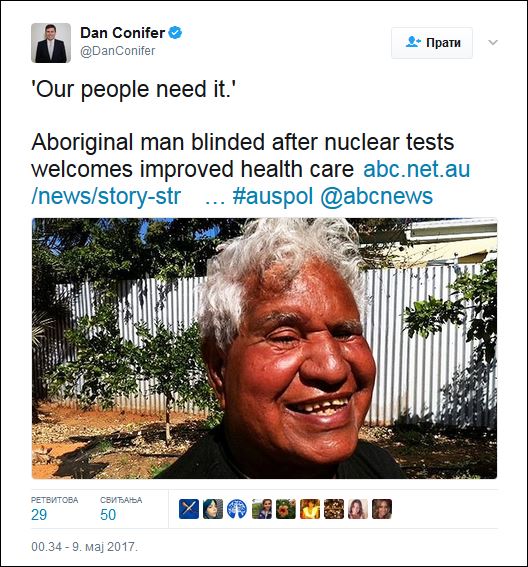Open the Dan Conifer display name

point(122,33)
